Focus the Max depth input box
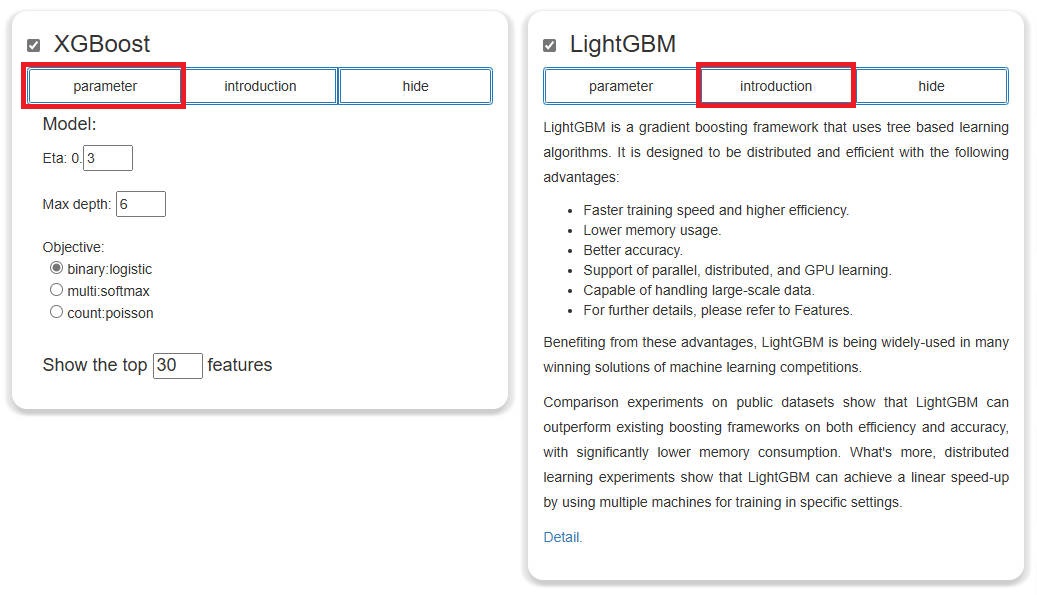This screenshot has width=1037, height=595. [141, 204]
